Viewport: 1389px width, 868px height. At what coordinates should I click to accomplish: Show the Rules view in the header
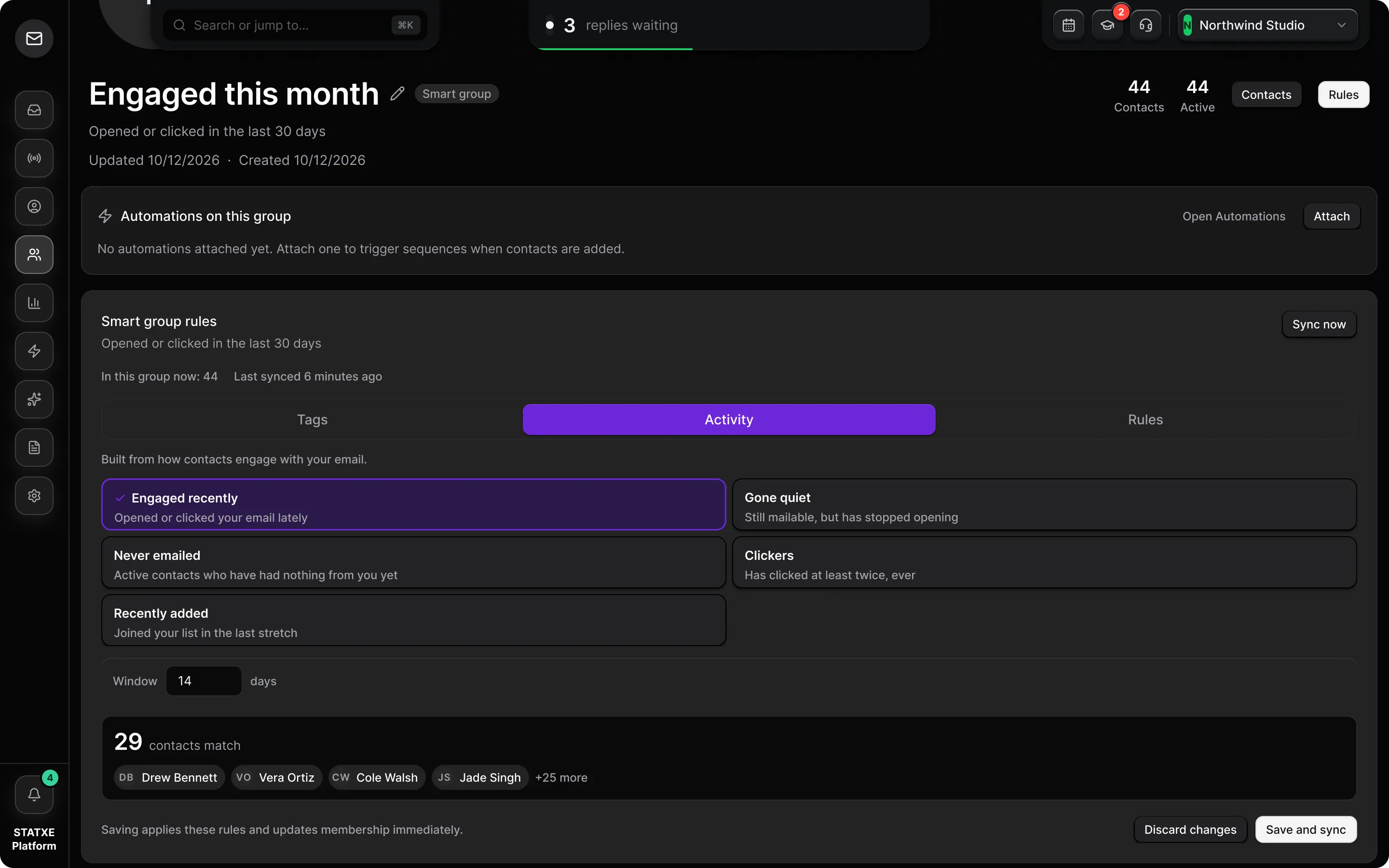click(1343, 95)
